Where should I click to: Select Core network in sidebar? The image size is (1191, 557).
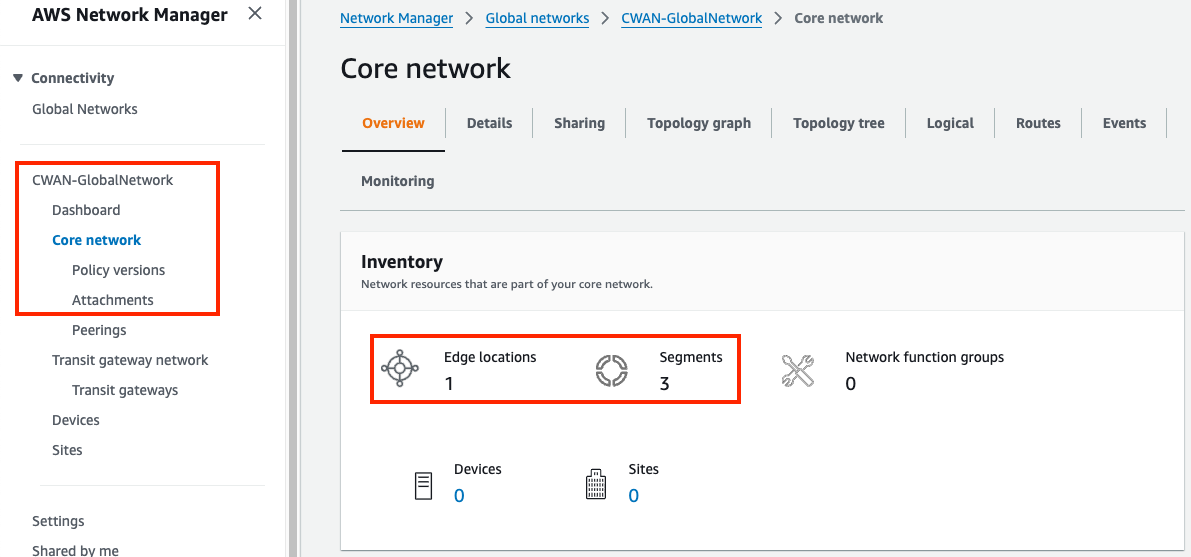click(x=96, y=240)
